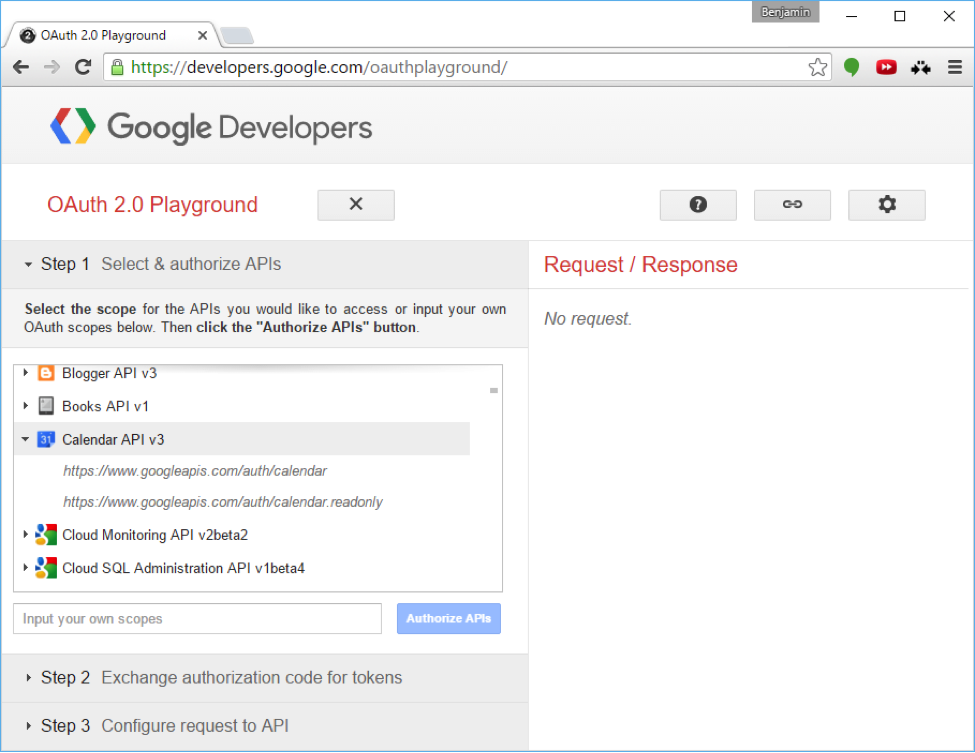975x753 pixels.
Task: Click the Books API v1 label
Action: click(105, 406)
